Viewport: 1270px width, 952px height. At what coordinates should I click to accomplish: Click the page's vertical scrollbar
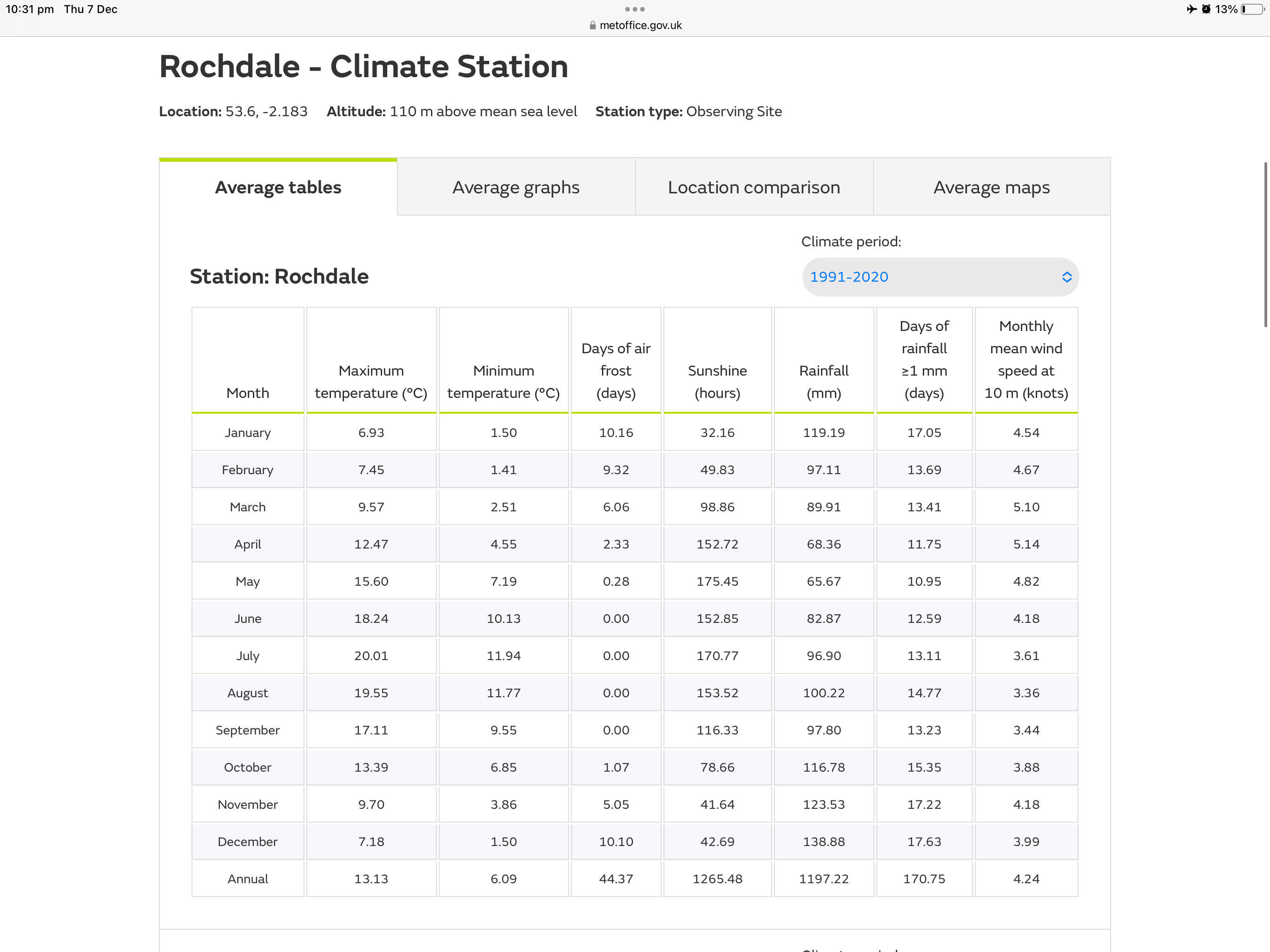1265,245
